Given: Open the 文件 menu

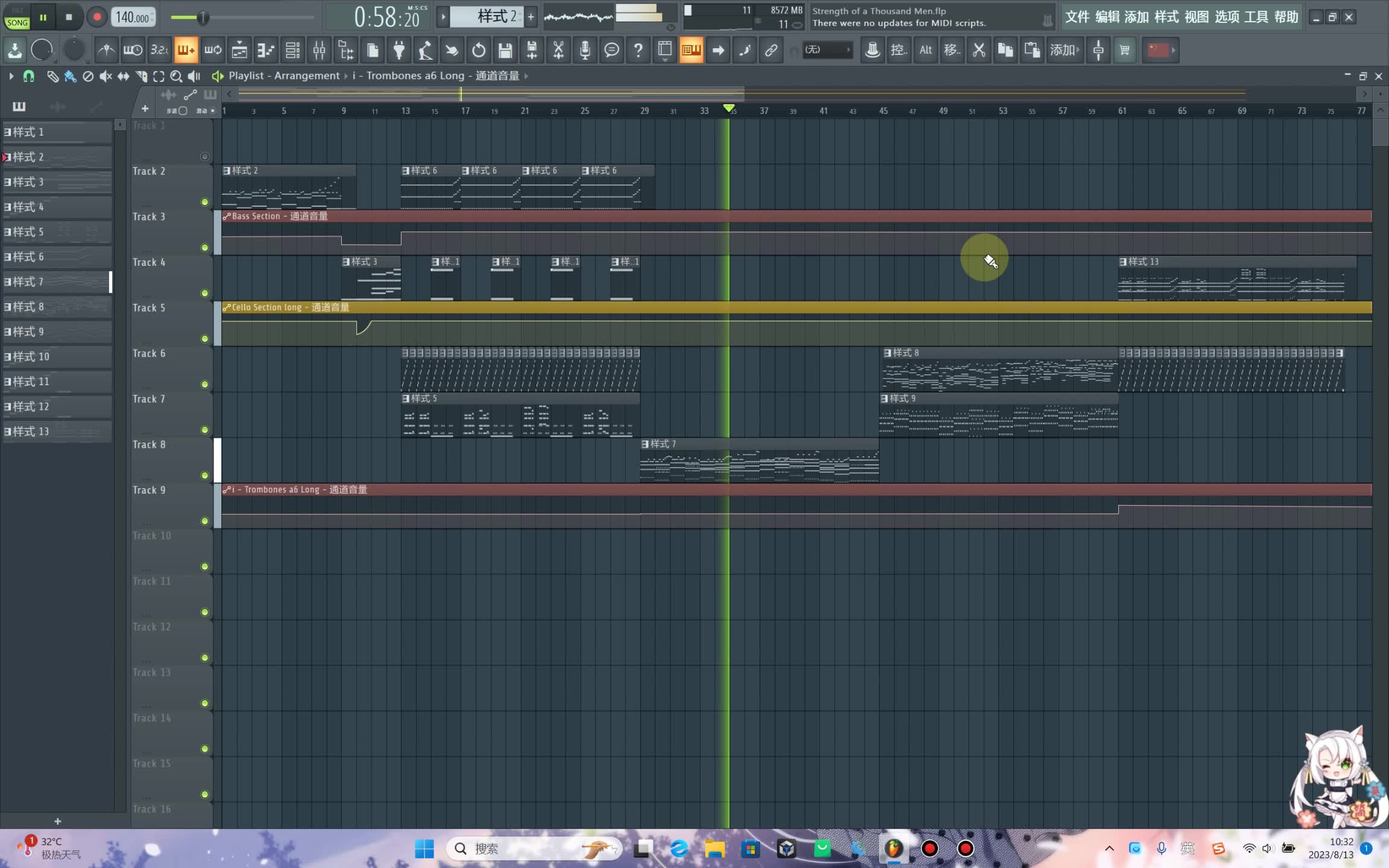Looking at the screenshot, I should point(1077,17).
